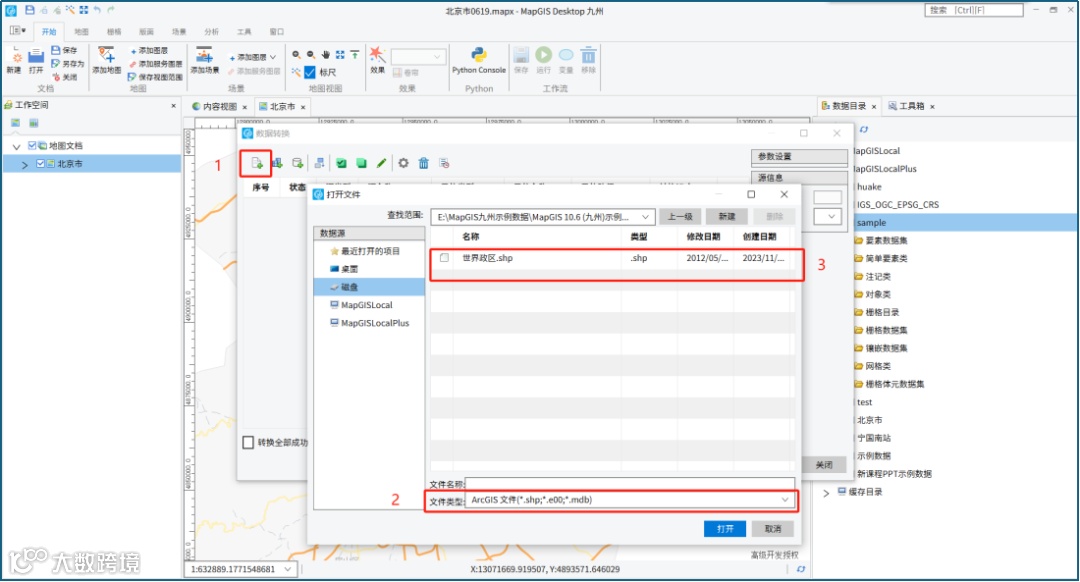Viewport: 1080px width, 582px height.
Task: Open the 查找范围 path dropdown
Action: coord(645,217)
